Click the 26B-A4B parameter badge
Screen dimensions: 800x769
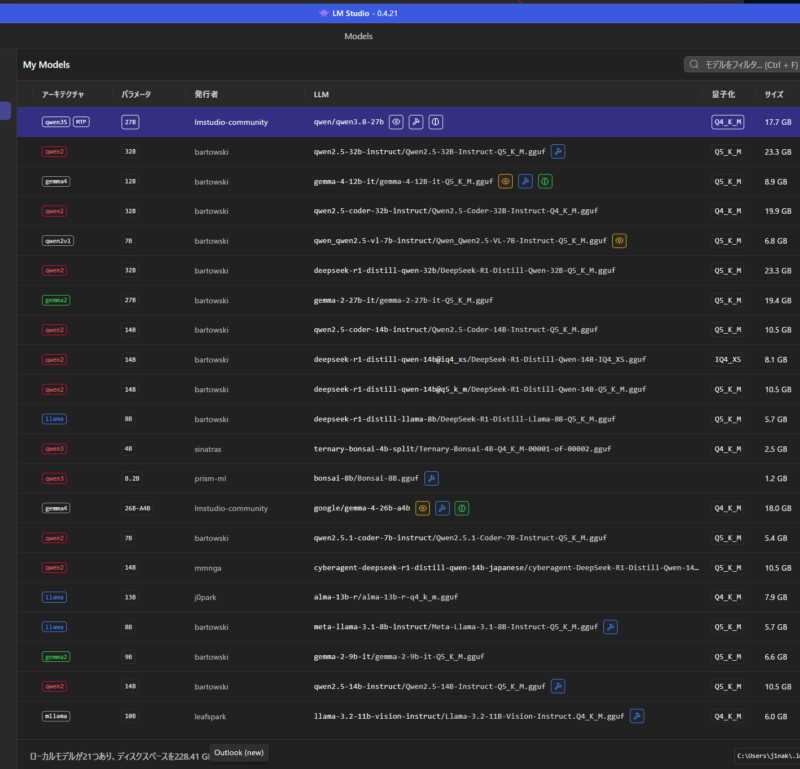(137, 508)
